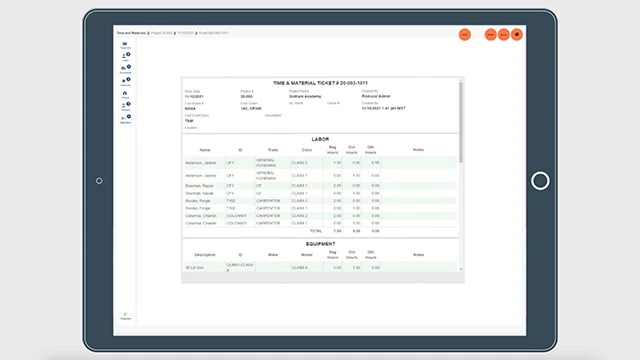640x360 pixels.
Task: Tap the tablet's round home button
Action: [x=540, y=181]
